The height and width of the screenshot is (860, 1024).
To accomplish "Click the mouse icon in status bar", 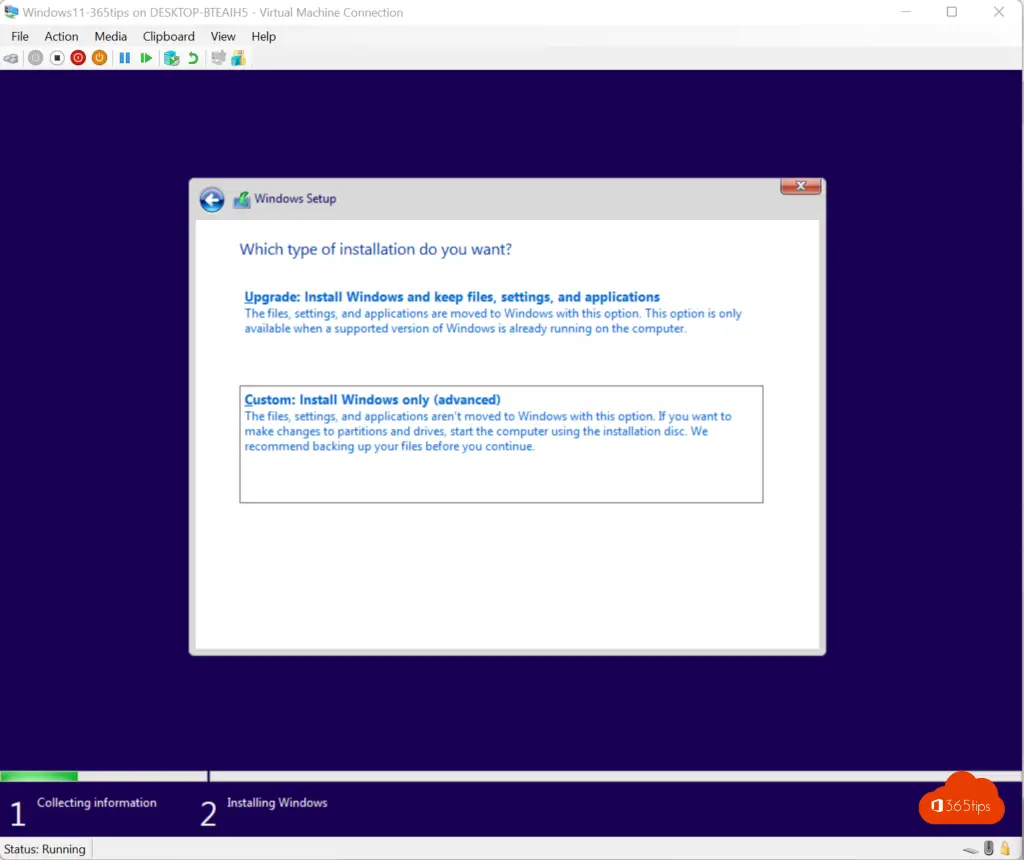I will pos(989,849).
